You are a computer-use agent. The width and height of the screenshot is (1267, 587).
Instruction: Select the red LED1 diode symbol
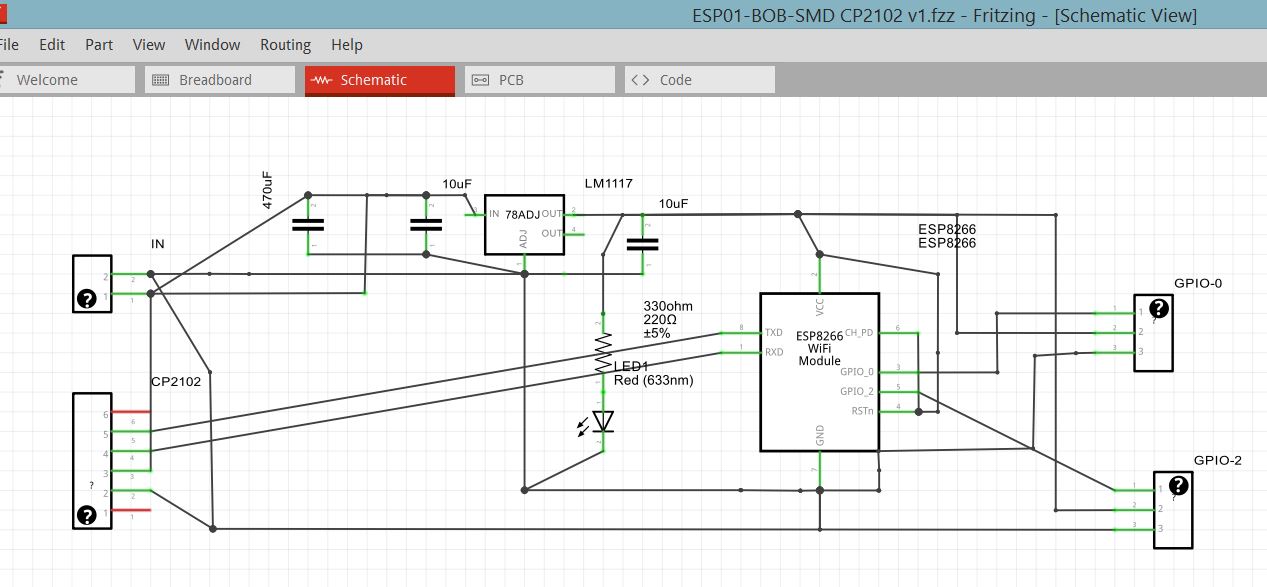[602, 421]
